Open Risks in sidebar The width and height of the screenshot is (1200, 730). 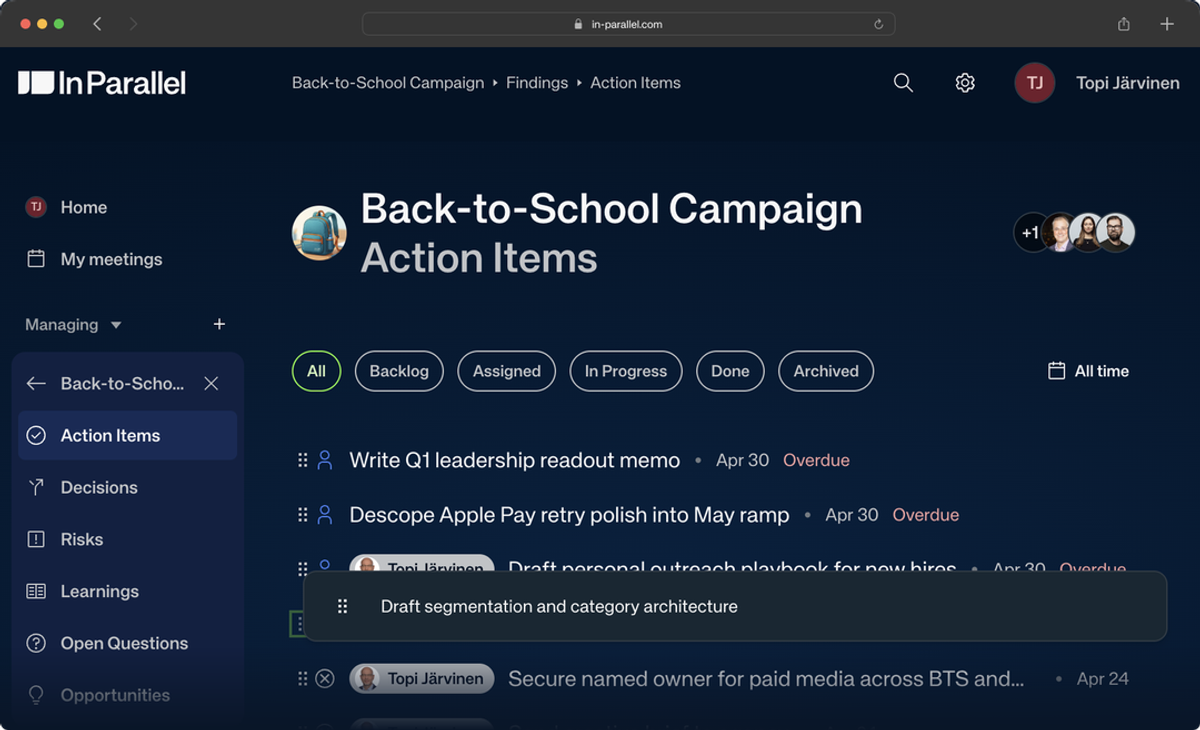[82, 539]
